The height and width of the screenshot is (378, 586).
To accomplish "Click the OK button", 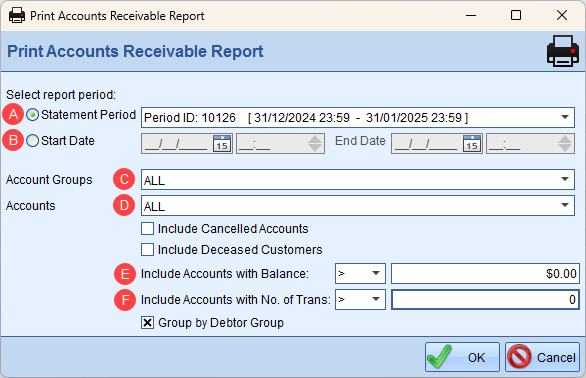I will (462, 357).
